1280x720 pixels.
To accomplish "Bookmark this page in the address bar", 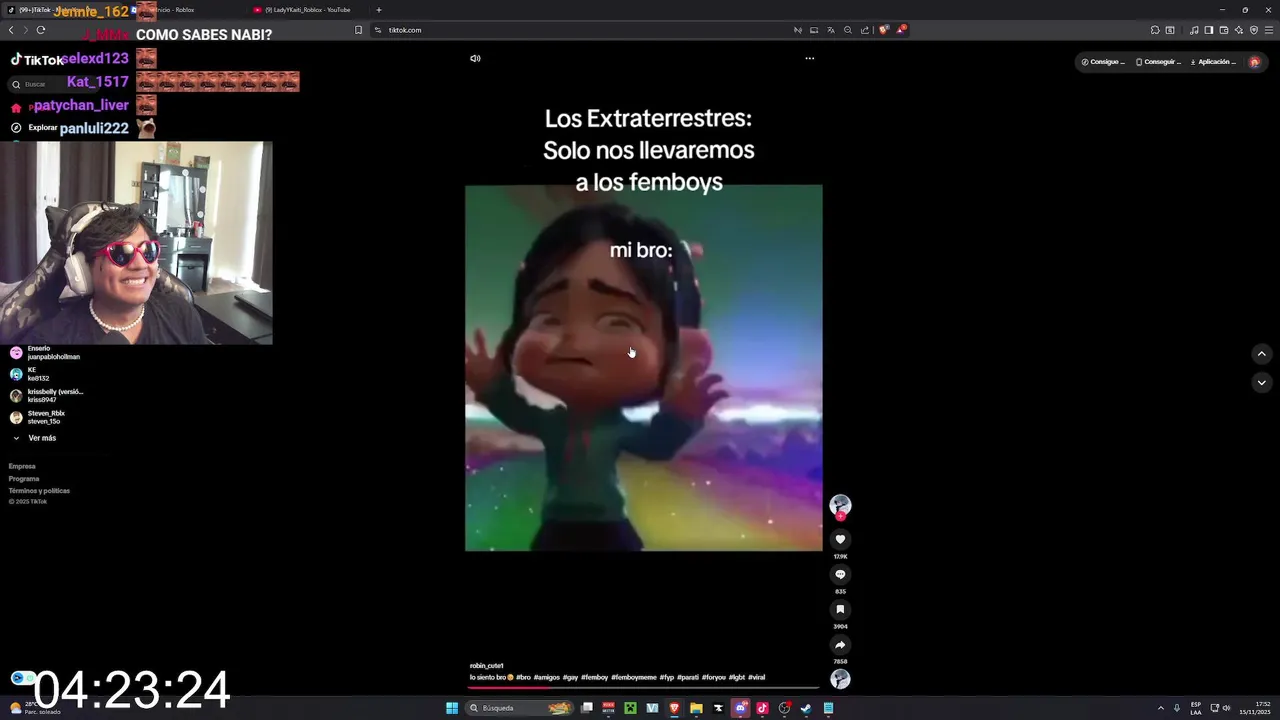I will click(358, 30).
